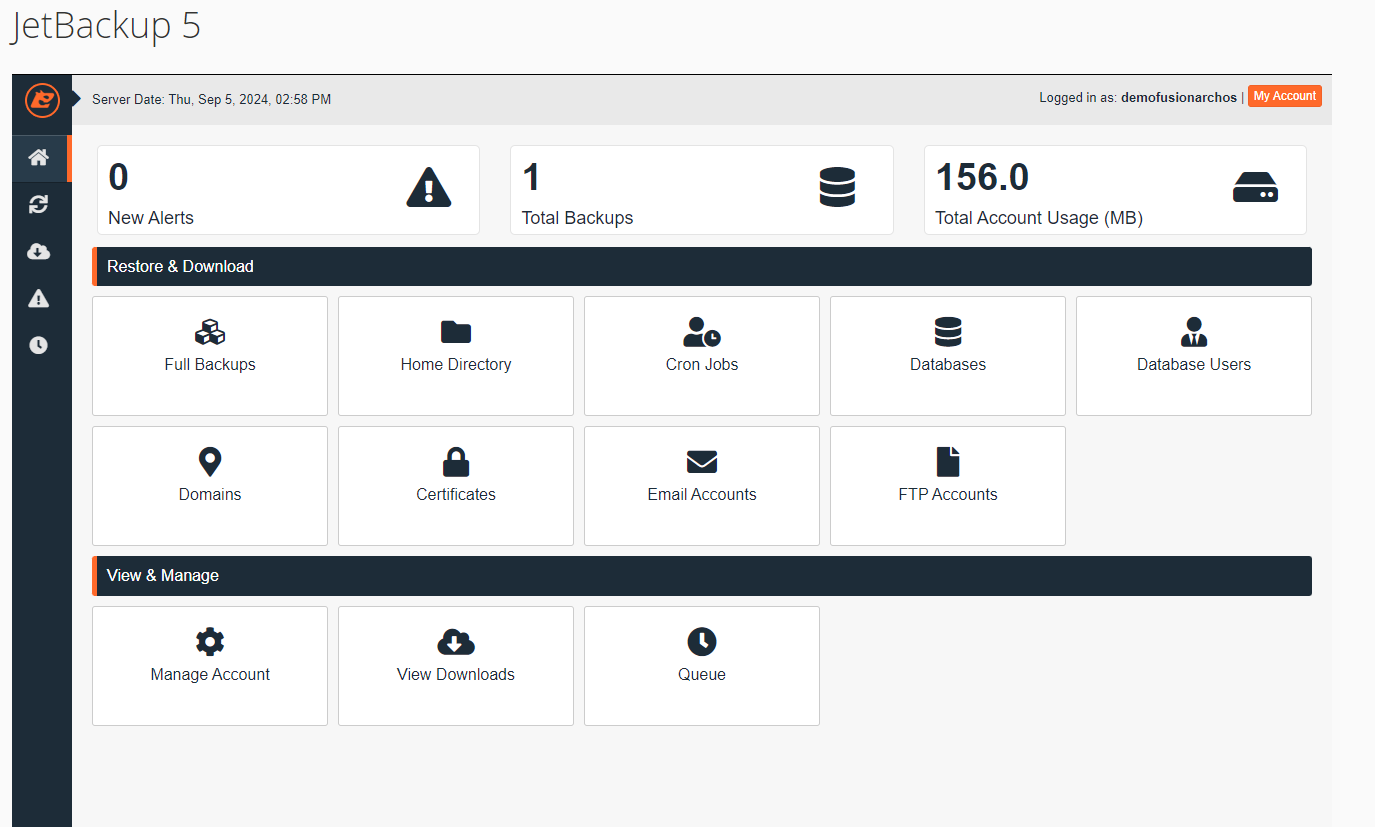Click the Manage Account gear icon
The image size is (1375, 827).
210,642
